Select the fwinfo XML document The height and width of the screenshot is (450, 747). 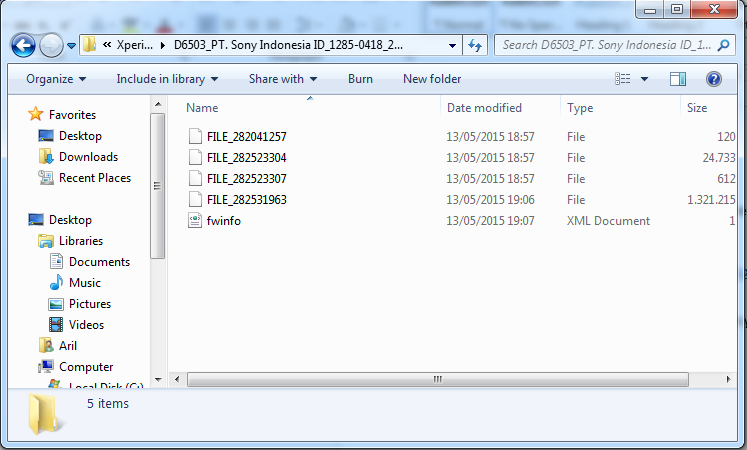223,220
